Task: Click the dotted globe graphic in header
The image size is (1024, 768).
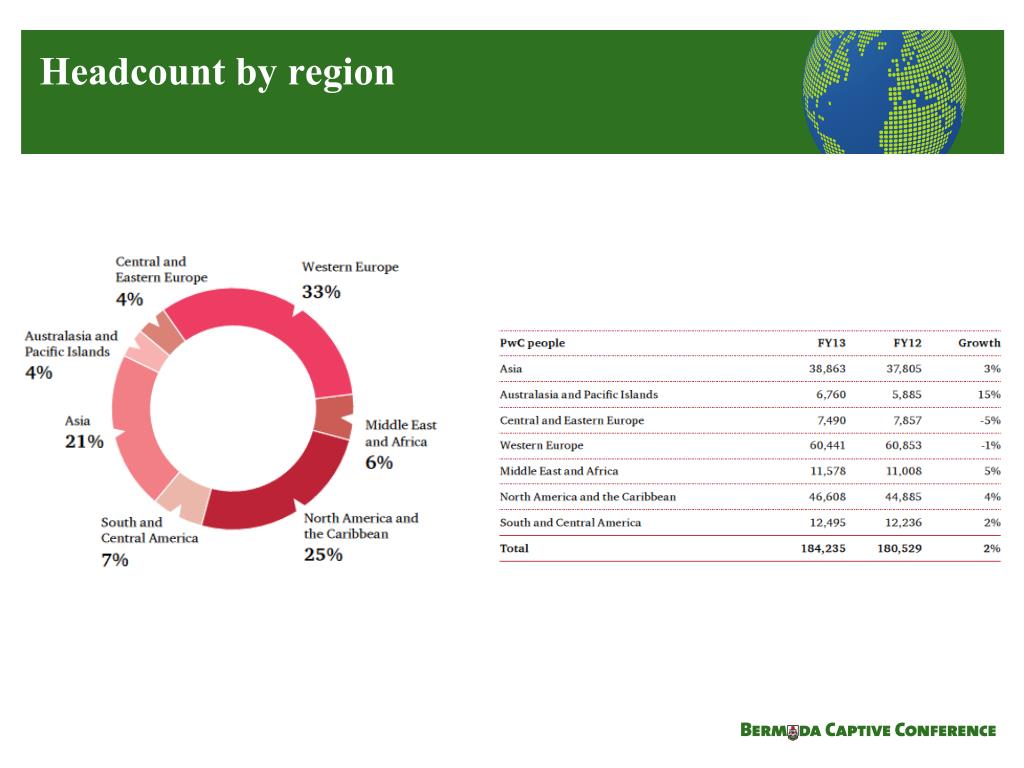Action: point(884,92)
